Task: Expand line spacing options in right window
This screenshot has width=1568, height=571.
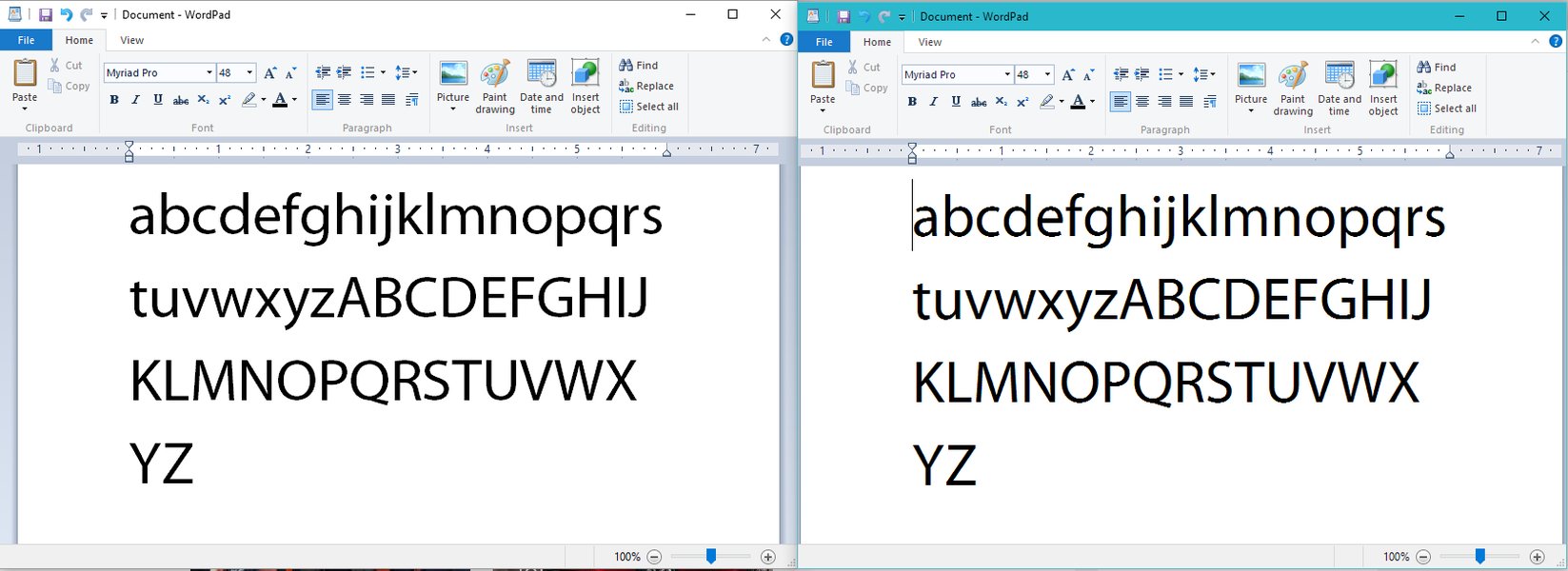Action: (x=1211, y=74)
